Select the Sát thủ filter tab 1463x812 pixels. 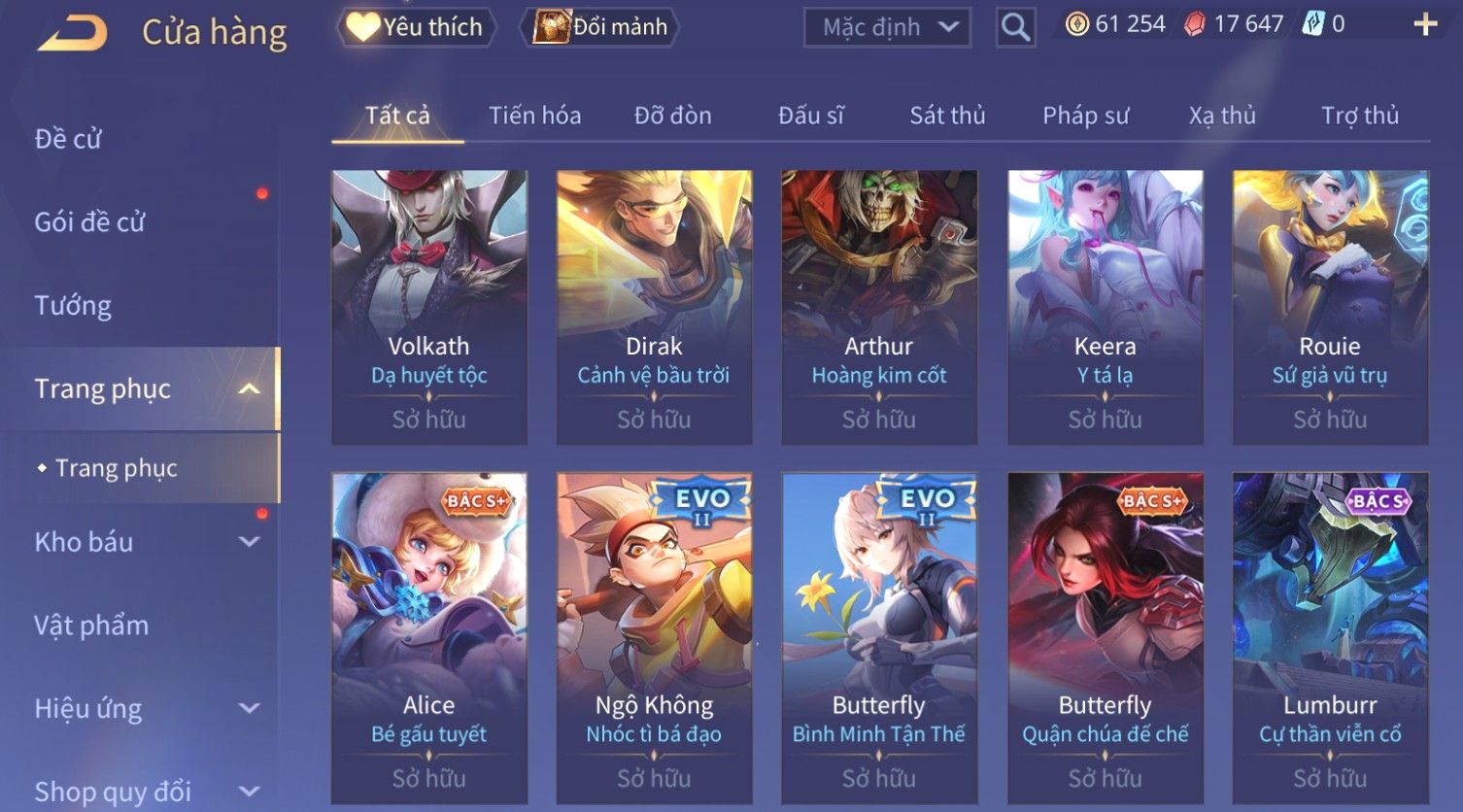click(x=947, y=116)
